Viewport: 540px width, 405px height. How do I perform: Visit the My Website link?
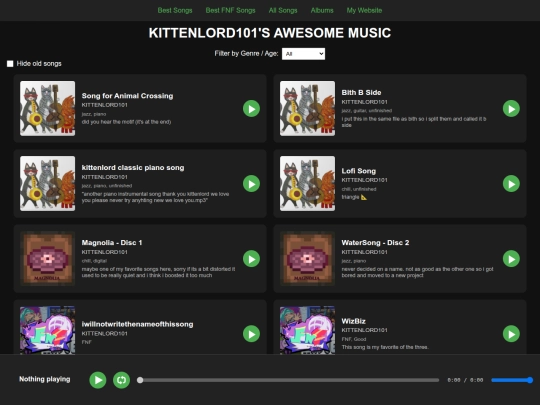(364, 10)
